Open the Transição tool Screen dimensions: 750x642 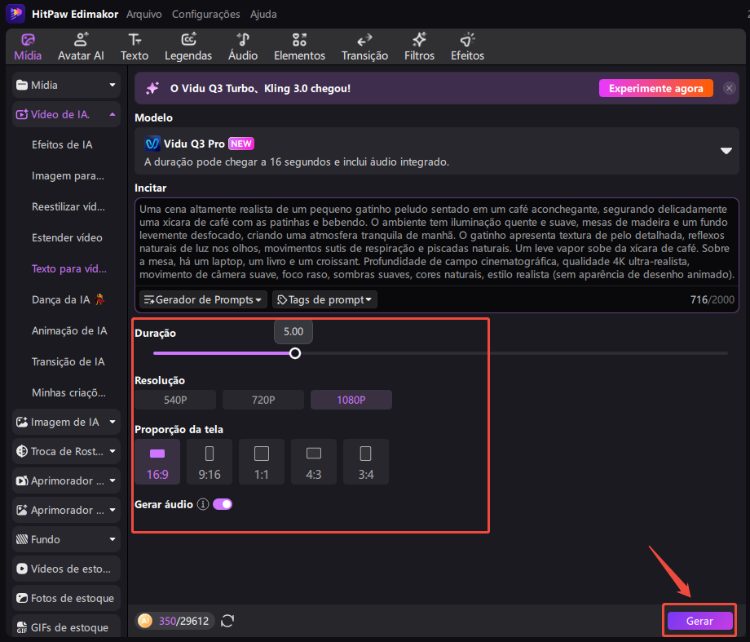click(364, 47)
